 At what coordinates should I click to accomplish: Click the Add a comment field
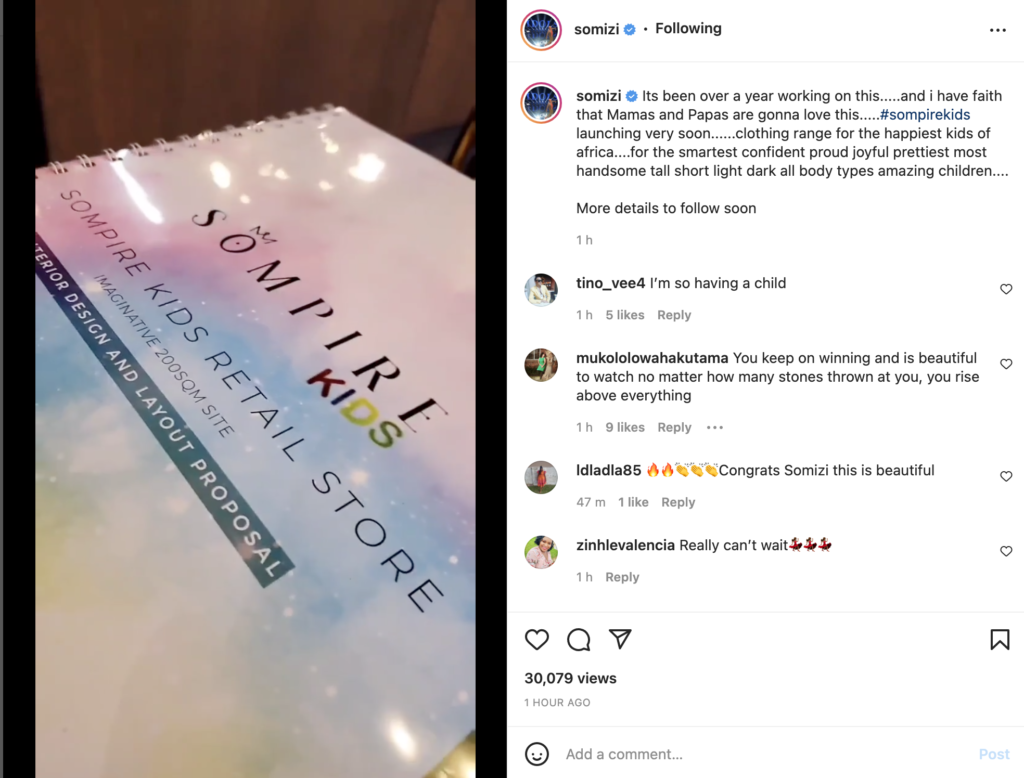[764, 754]
